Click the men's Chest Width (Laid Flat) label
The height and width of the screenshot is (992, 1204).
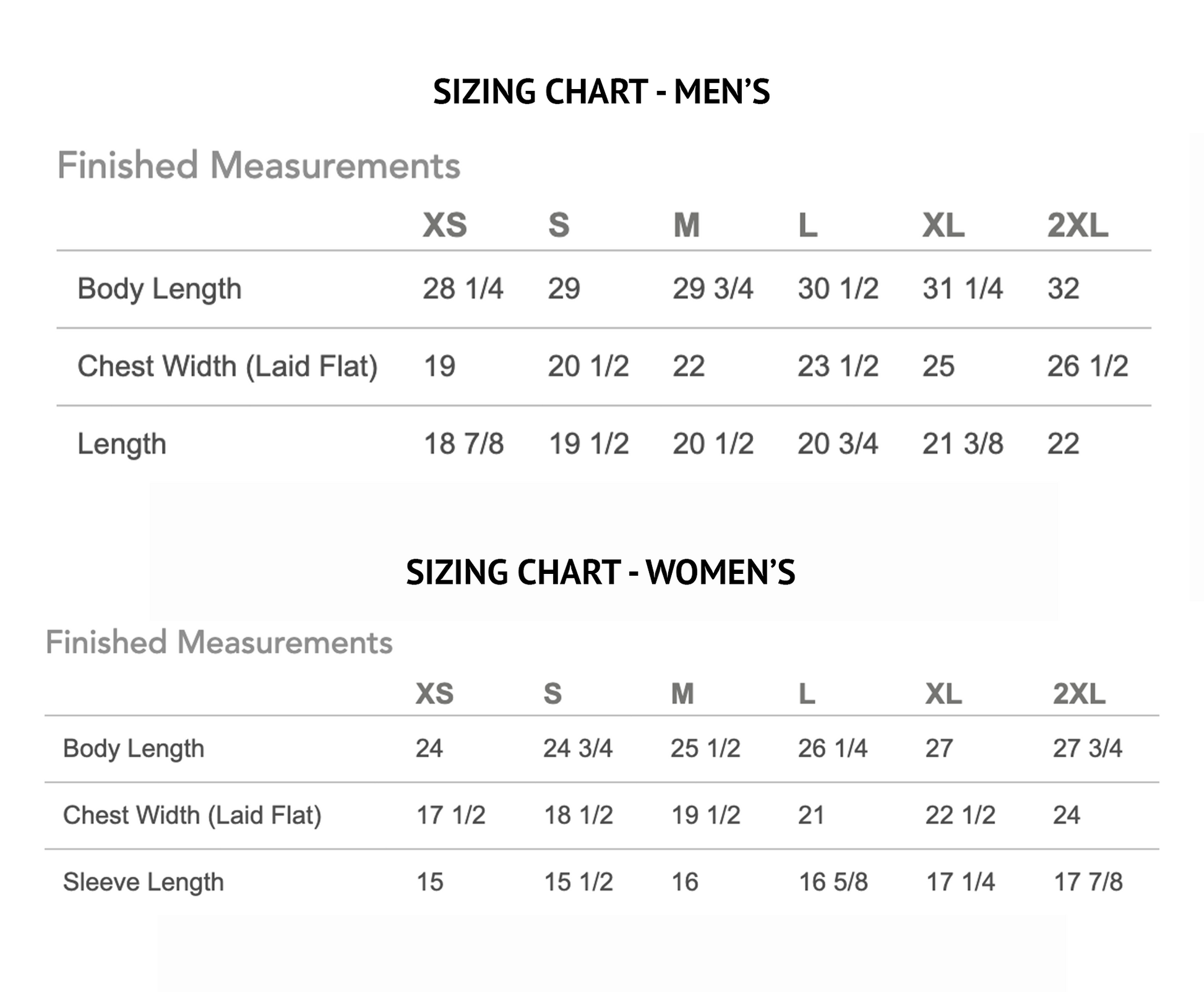227,366
